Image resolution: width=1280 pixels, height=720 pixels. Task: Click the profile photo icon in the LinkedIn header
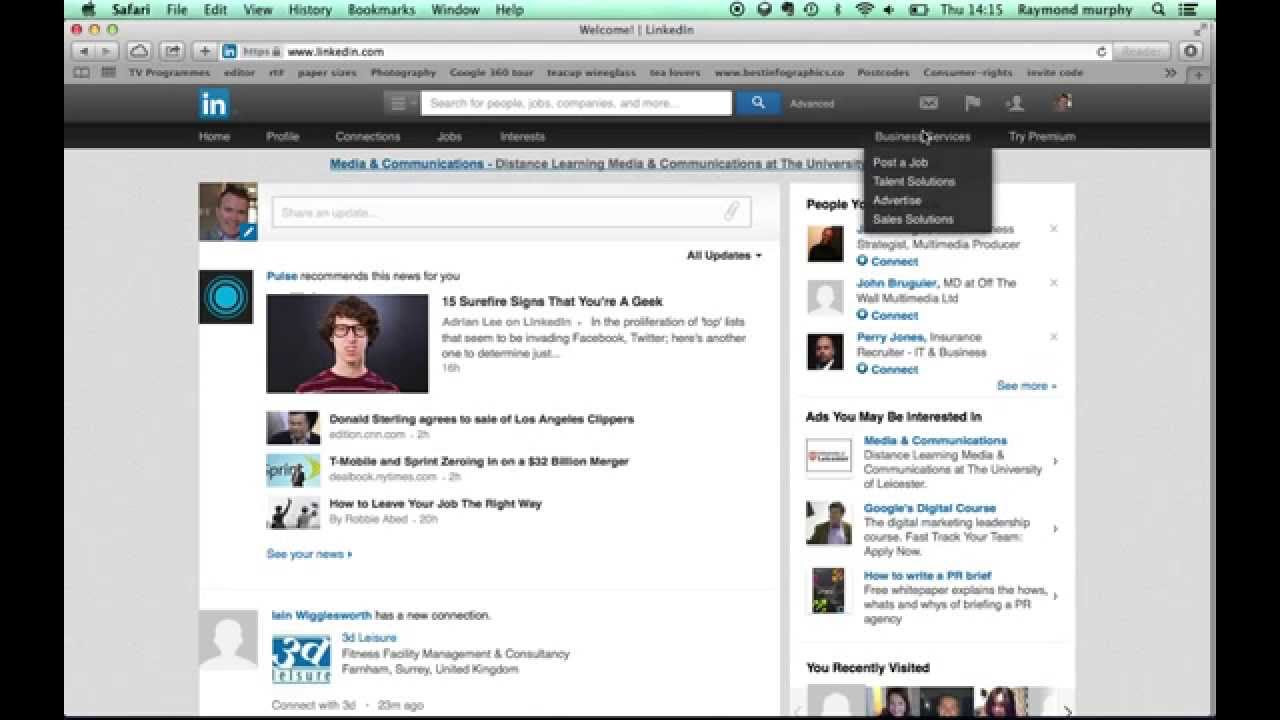[x=1062, y=102]
